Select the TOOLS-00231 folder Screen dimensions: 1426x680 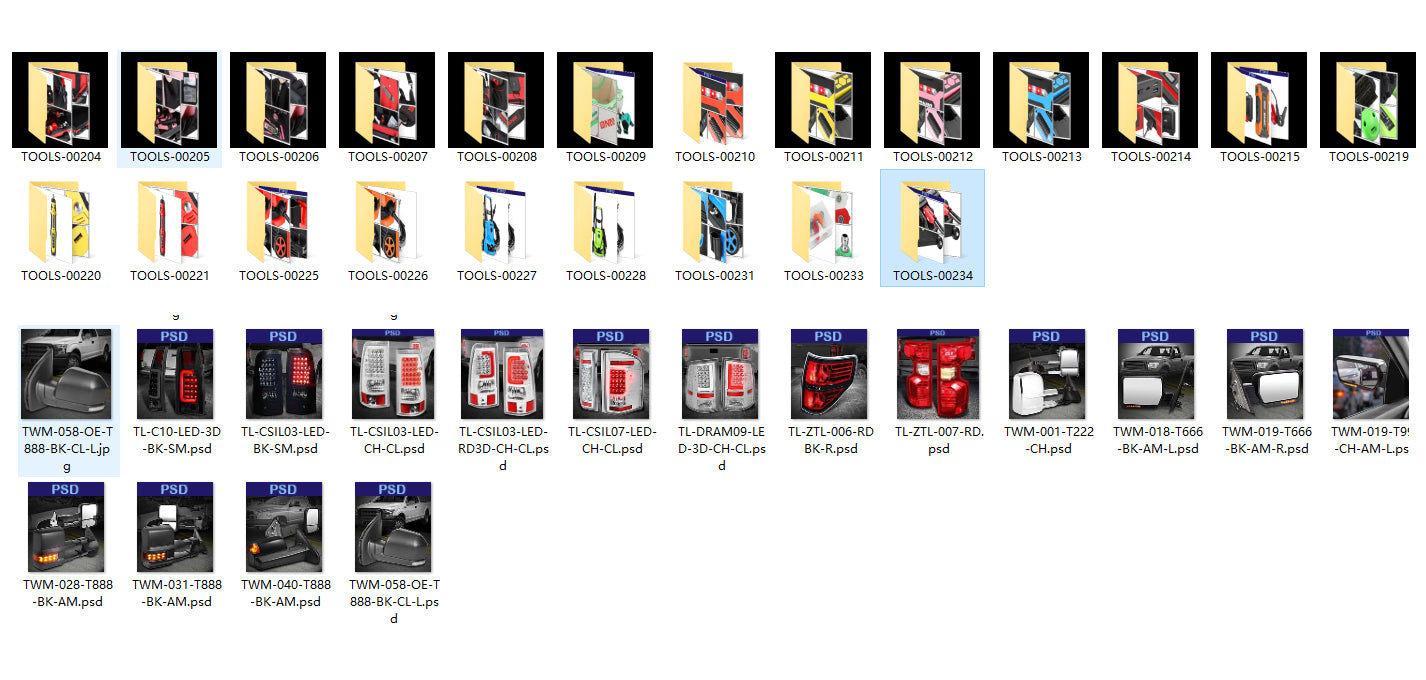714,221
